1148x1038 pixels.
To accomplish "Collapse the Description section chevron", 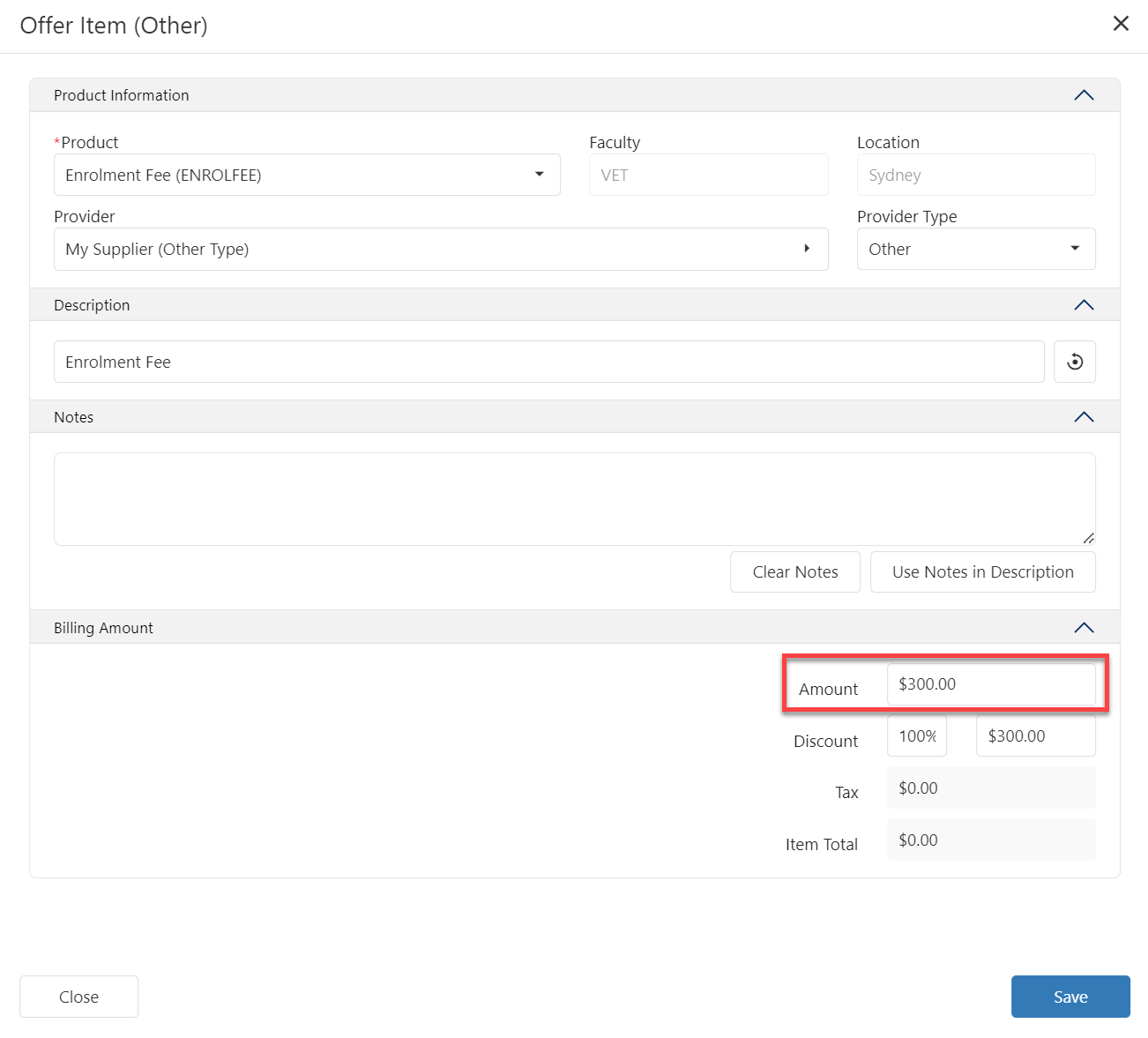I will 1084,305.
